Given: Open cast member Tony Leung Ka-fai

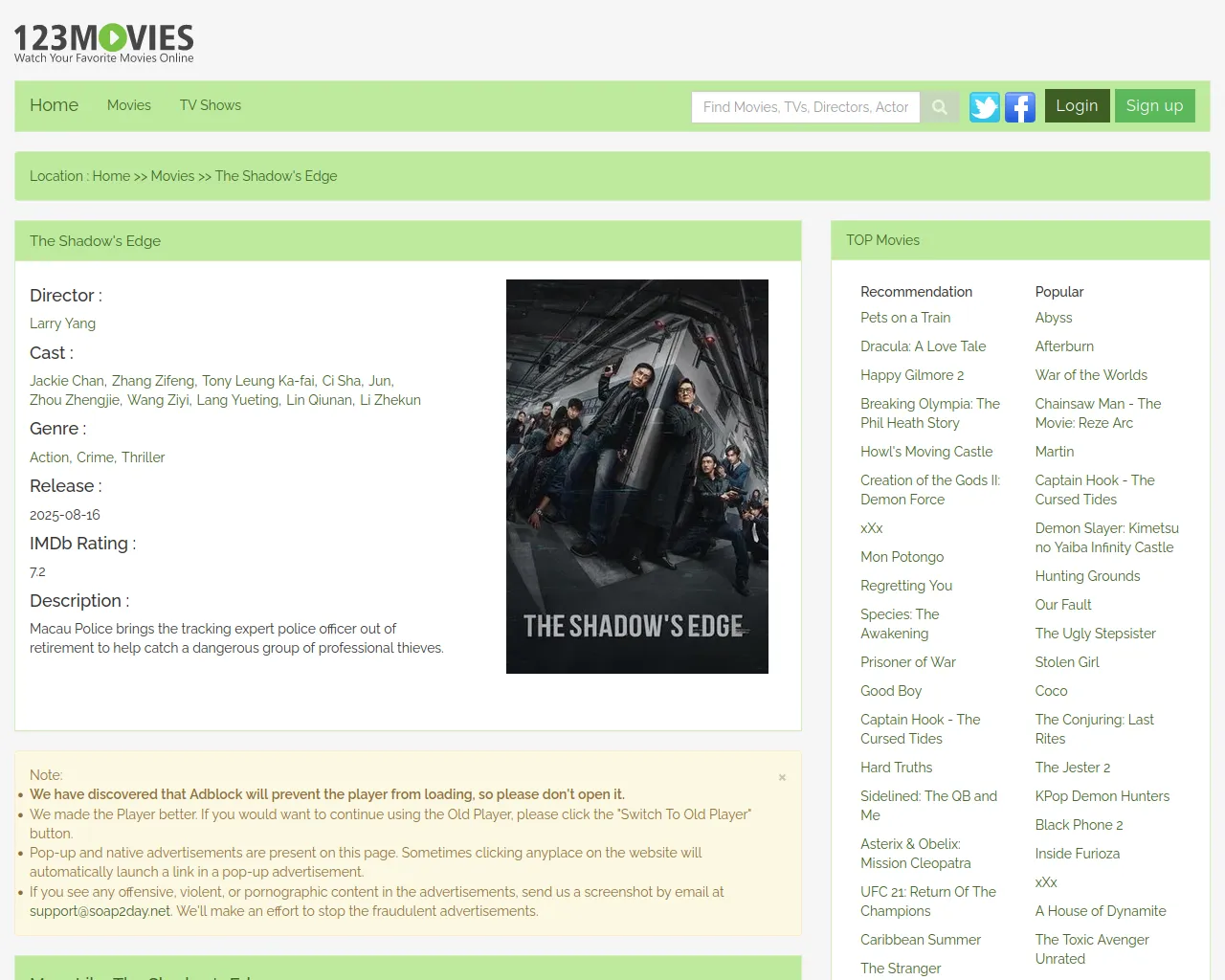Looking at the screenshot, I should pos(258,381).
